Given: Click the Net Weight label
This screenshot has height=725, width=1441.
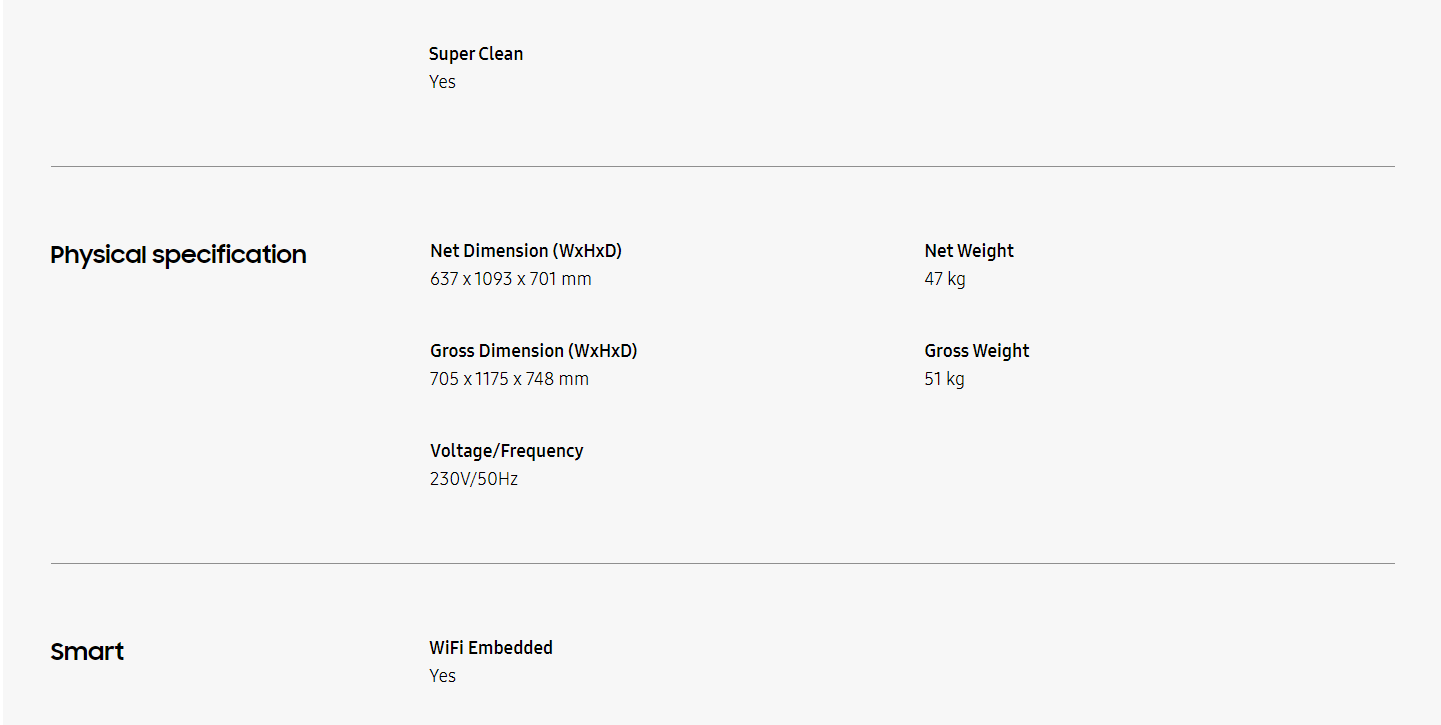Looking at the screenshot, I should click(x=969, y=251).
